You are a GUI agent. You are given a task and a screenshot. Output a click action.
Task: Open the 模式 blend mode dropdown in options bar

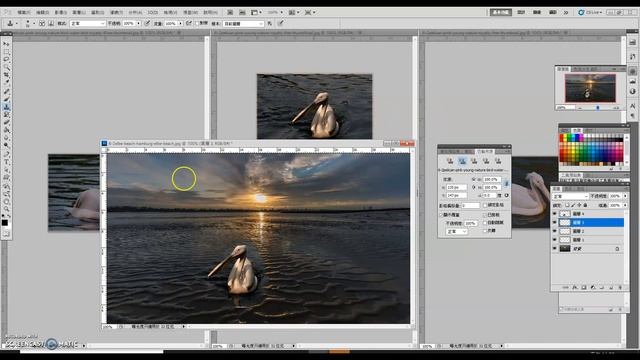tap(87, 24)
